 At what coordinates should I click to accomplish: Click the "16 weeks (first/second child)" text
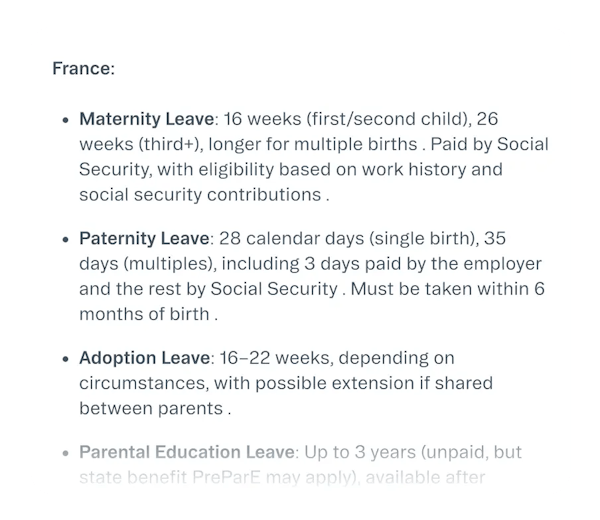(x=324, y=119)
